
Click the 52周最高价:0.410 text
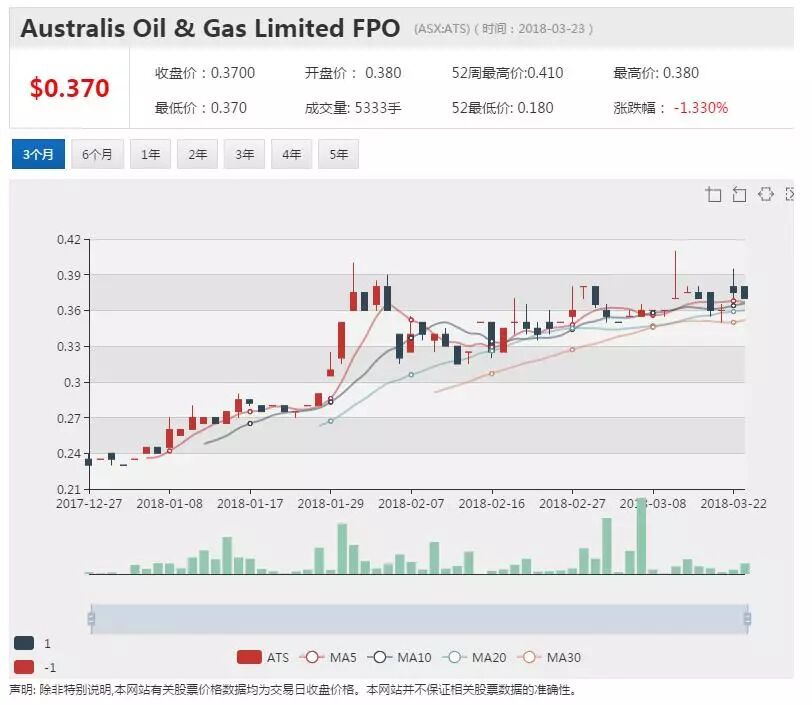508,73
